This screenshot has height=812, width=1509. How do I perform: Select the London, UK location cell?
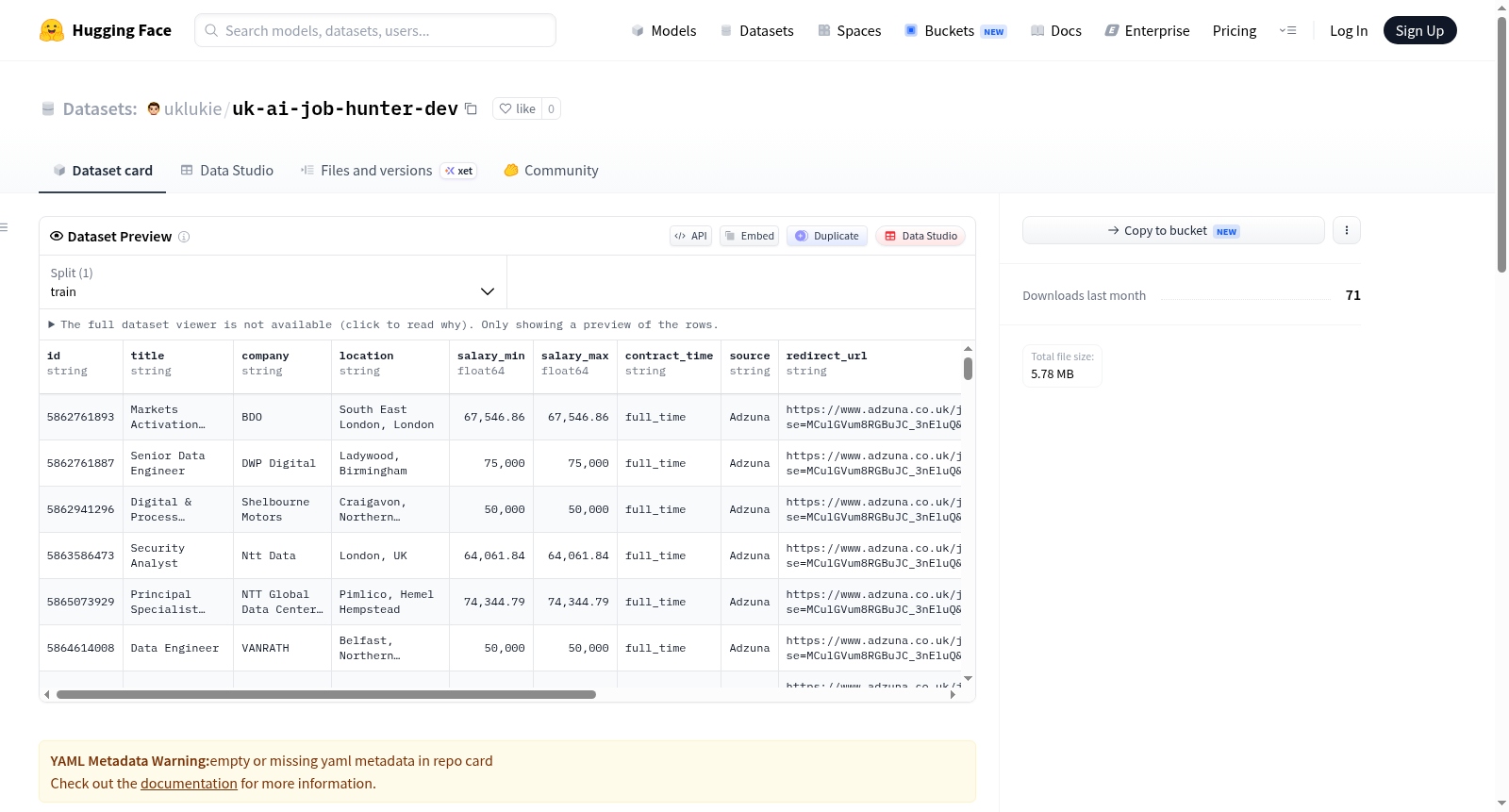click(390, 555)
